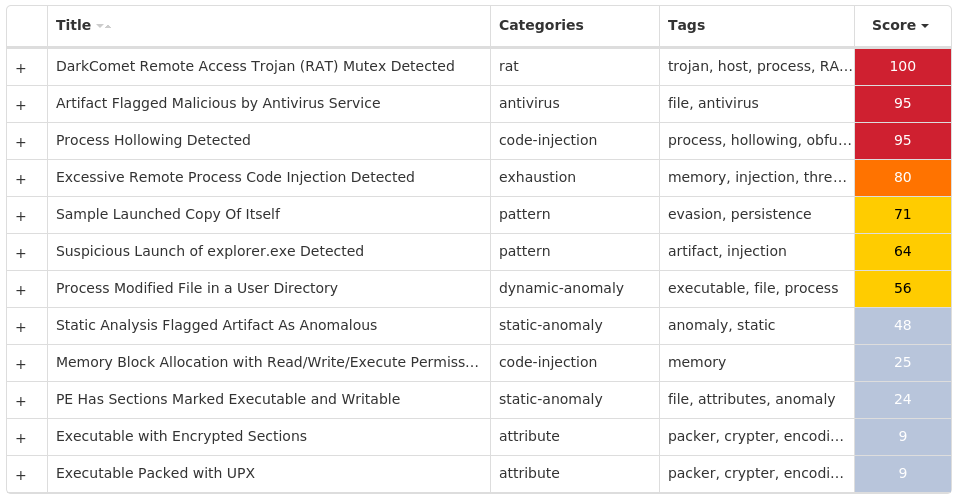Image resolution: width=962 pixels, height=499 pixels.
Task: Click plus icon for Suspicious Launch of explorer.exe
Action: tap(21, 253)
